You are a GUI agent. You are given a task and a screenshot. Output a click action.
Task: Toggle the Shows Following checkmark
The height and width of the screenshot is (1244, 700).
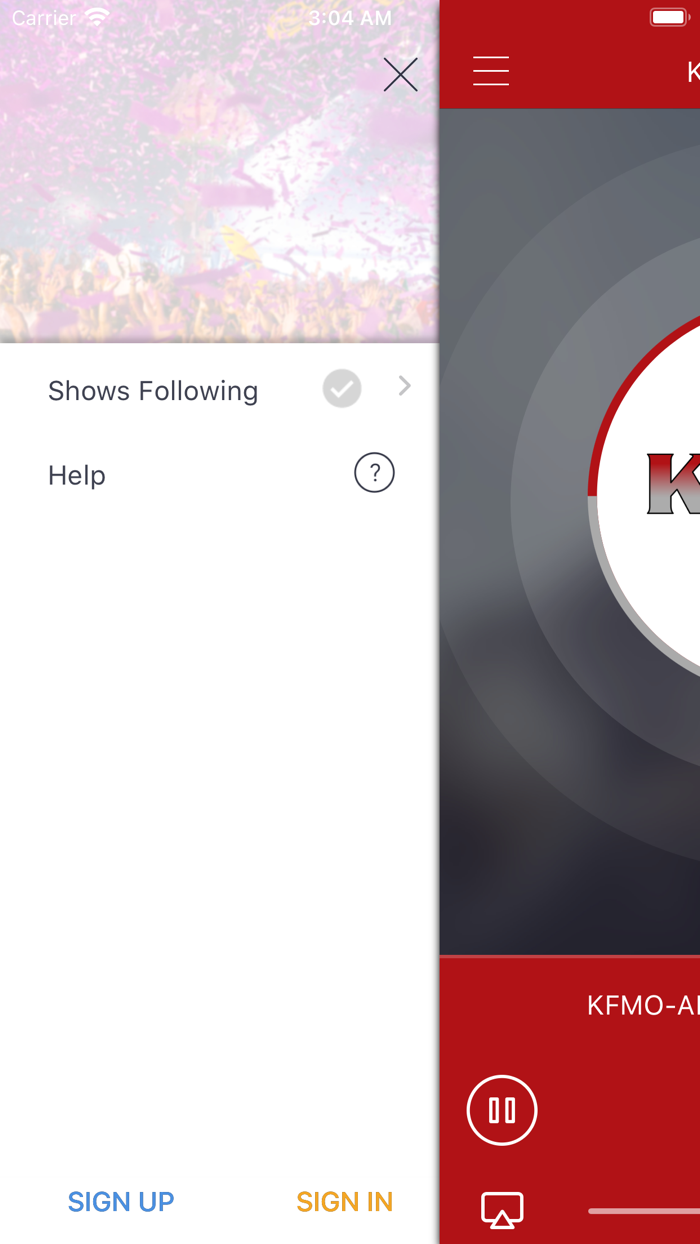[342, 388]
